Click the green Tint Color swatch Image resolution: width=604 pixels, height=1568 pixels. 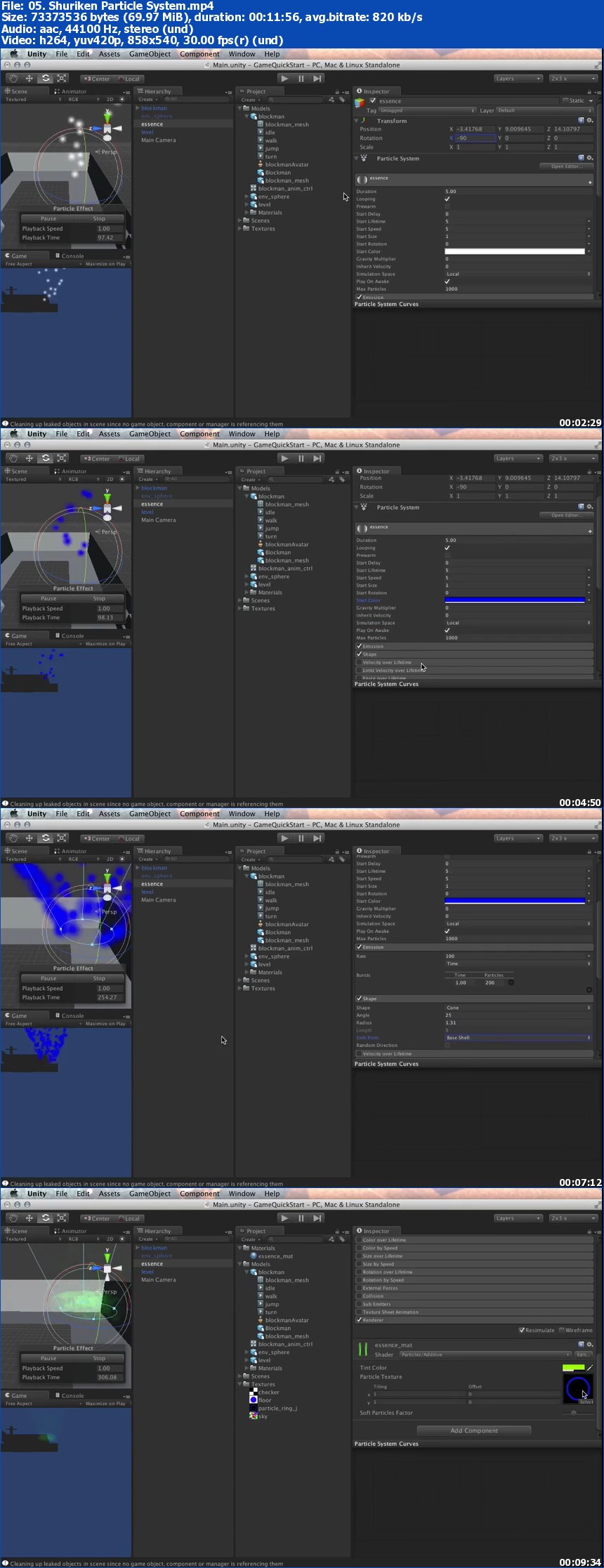click(574, 1368)
